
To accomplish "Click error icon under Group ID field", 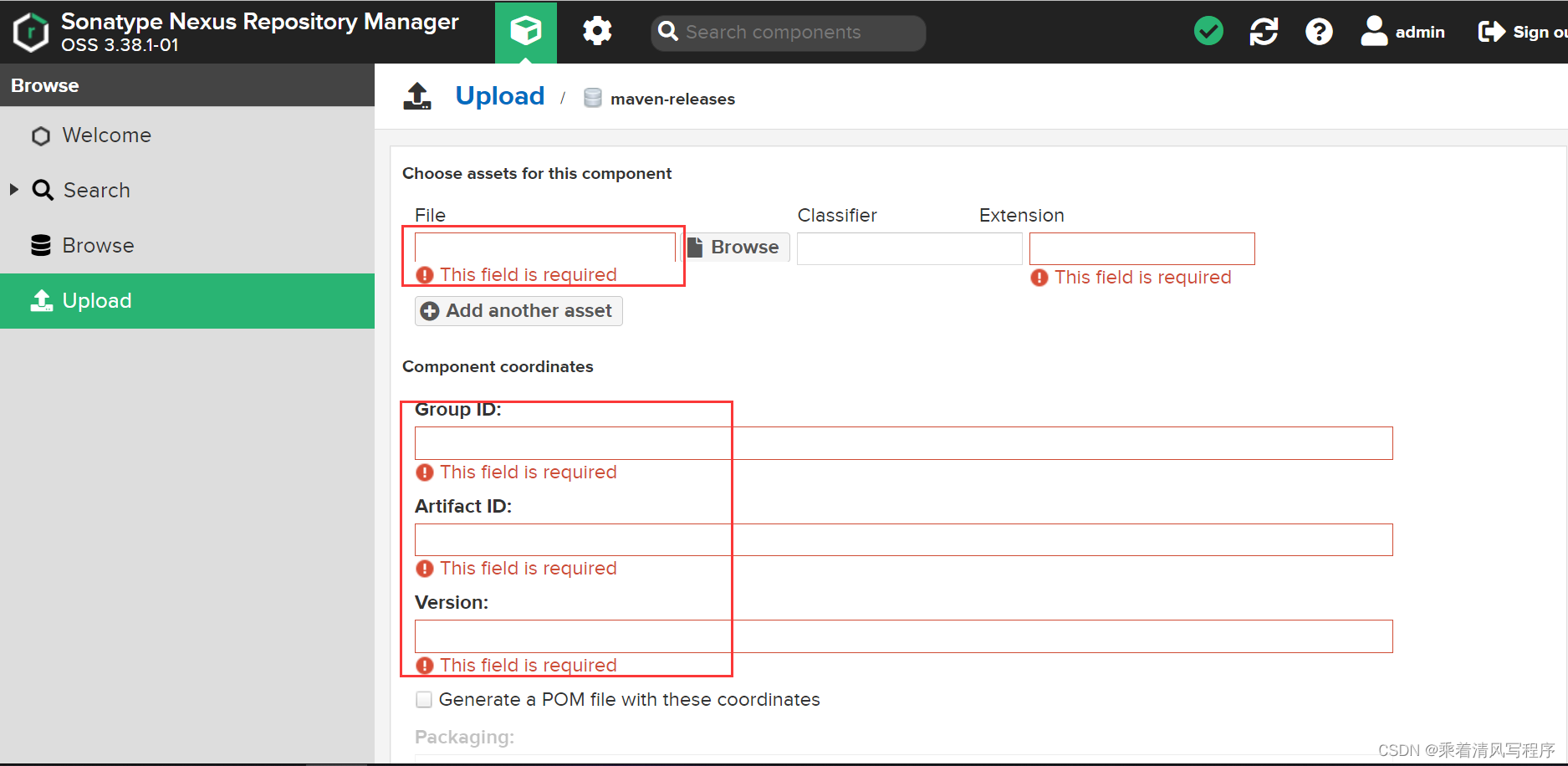I will [425, 472].
